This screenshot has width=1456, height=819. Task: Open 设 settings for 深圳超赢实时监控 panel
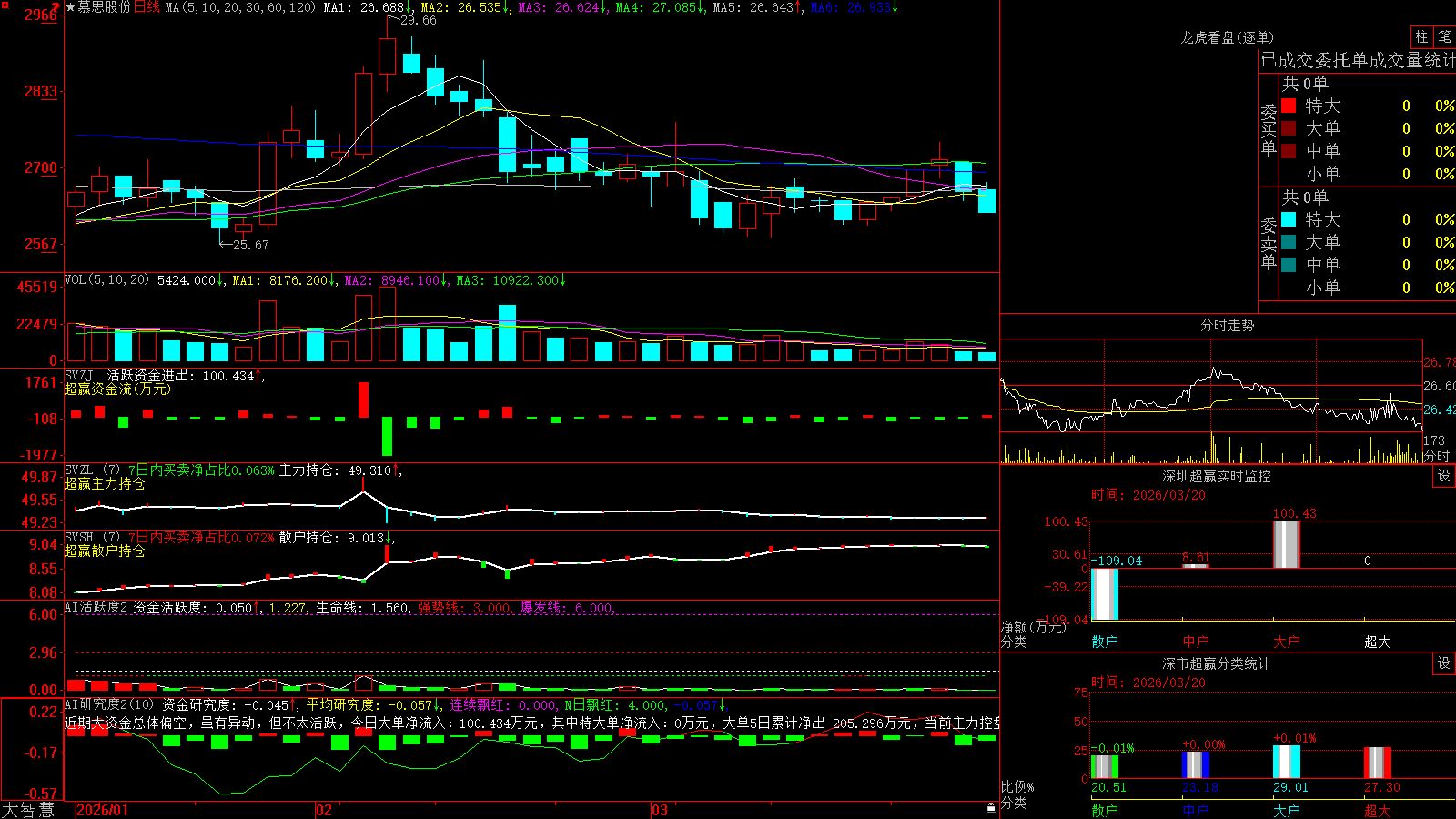(x=1444, y=476)
